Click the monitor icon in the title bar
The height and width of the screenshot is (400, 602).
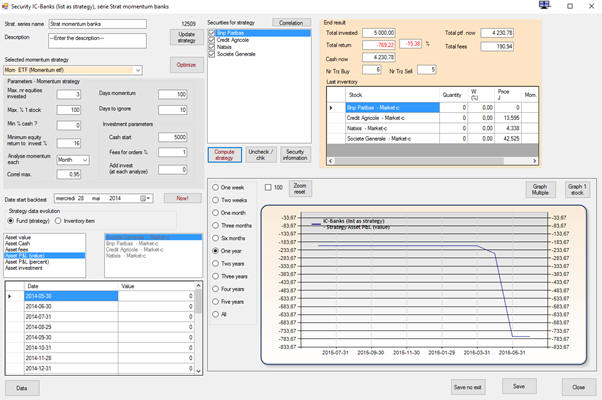(544, 5)
